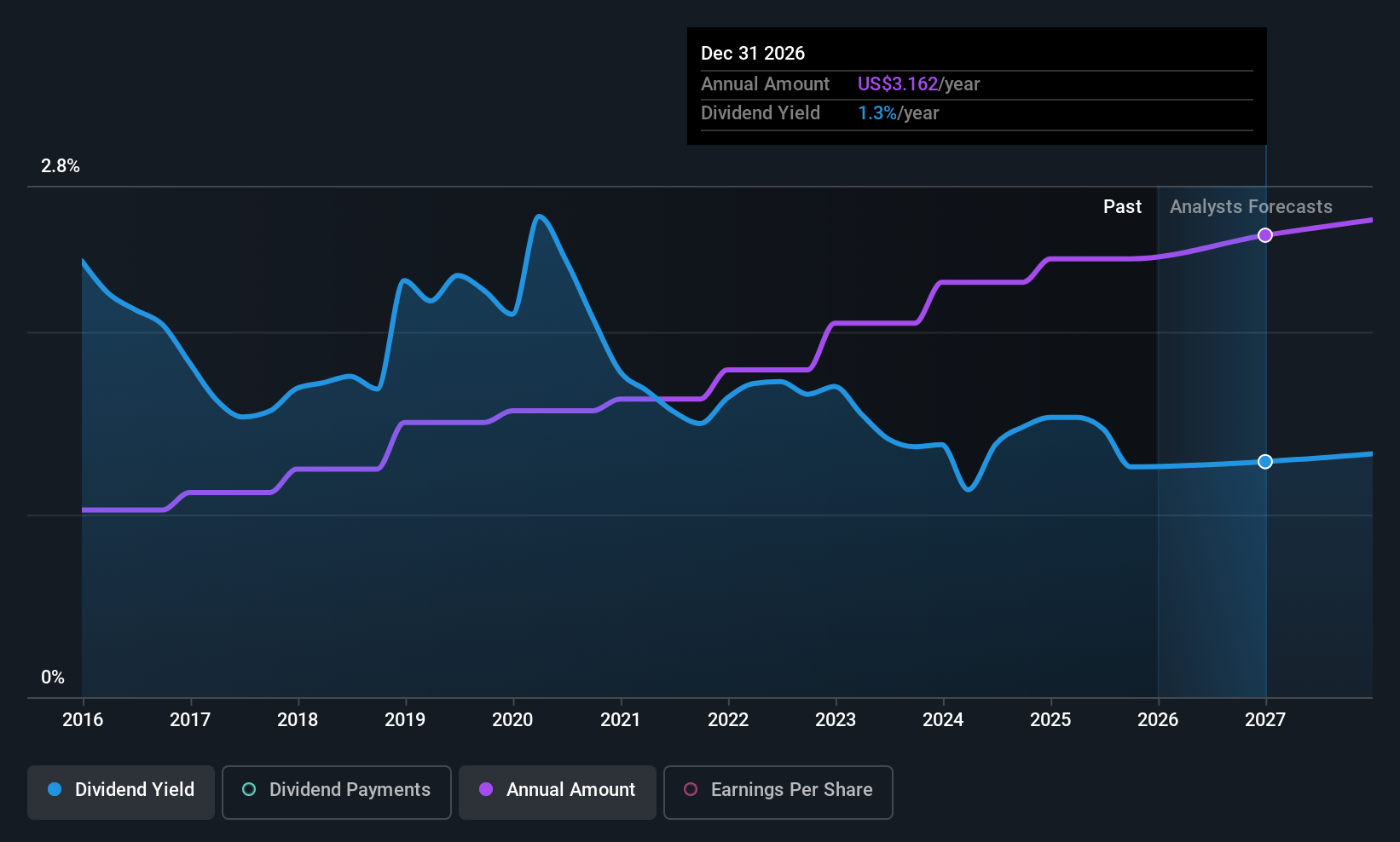Click the 2026 x-axis label
The width and height of the screenshot is (1400, 842).
point(1158,720)
